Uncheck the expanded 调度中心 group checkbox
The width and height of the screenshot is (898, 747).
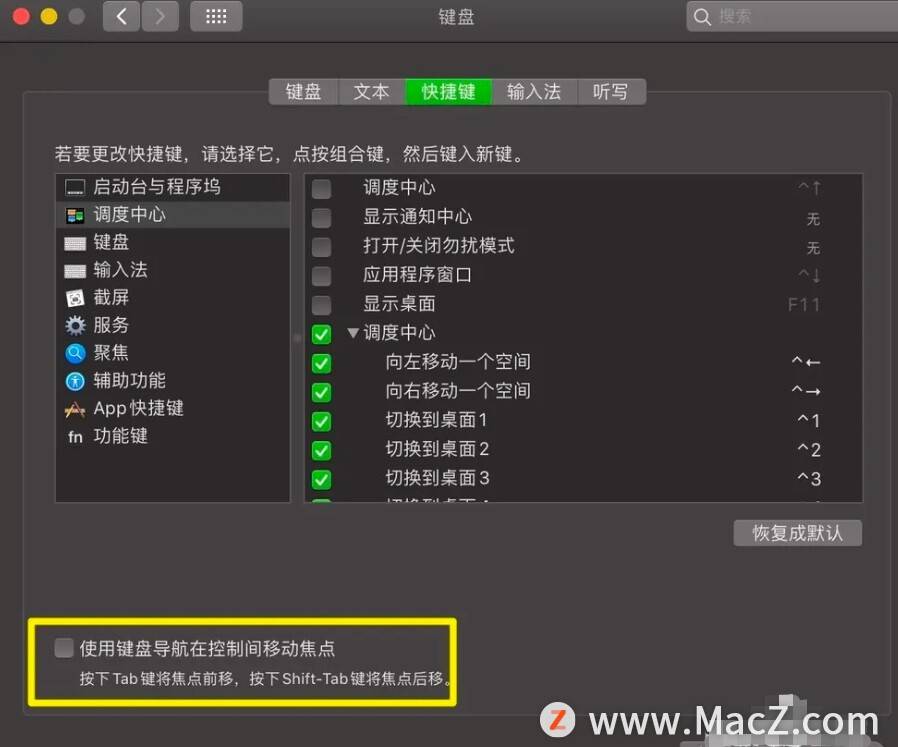coord(321,334)
